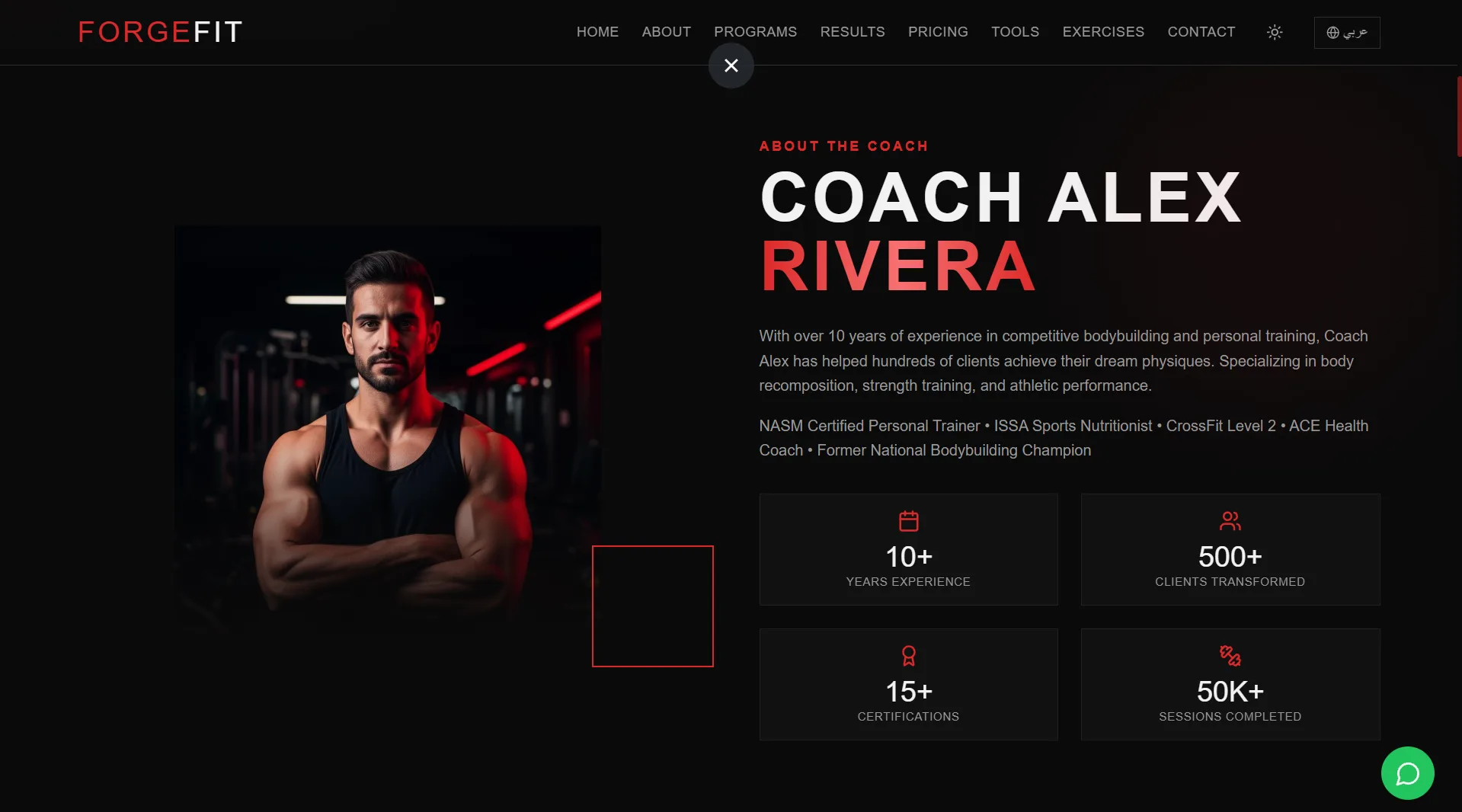Click the award ribbon icon above 15+
Viewport: 1462px width, 812px height.
click(908, 656)
